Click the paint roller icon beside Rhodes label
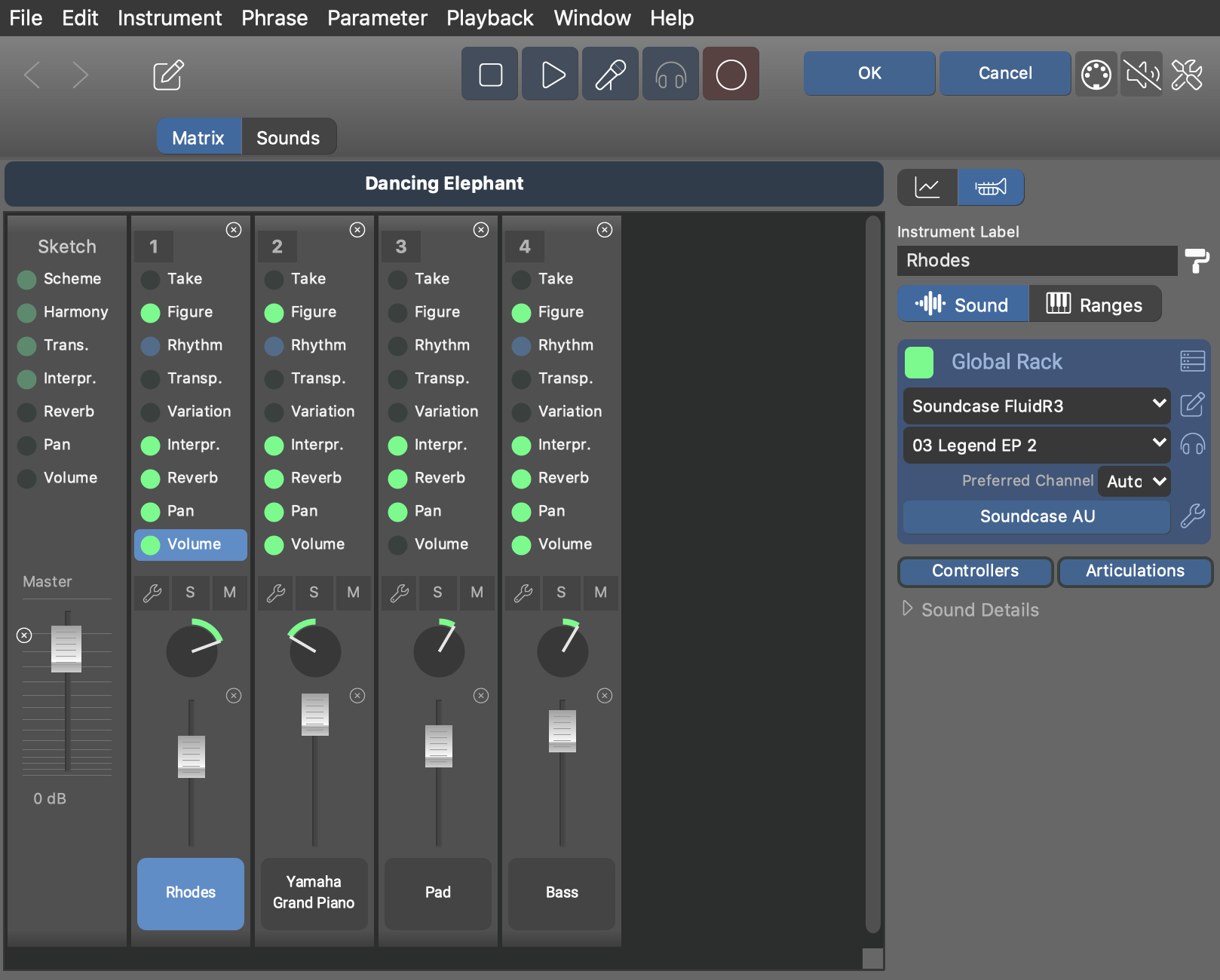Image resolution: width=1220 pixels, height=980 pixels. pyautogui.click(x=1196, y=261)
